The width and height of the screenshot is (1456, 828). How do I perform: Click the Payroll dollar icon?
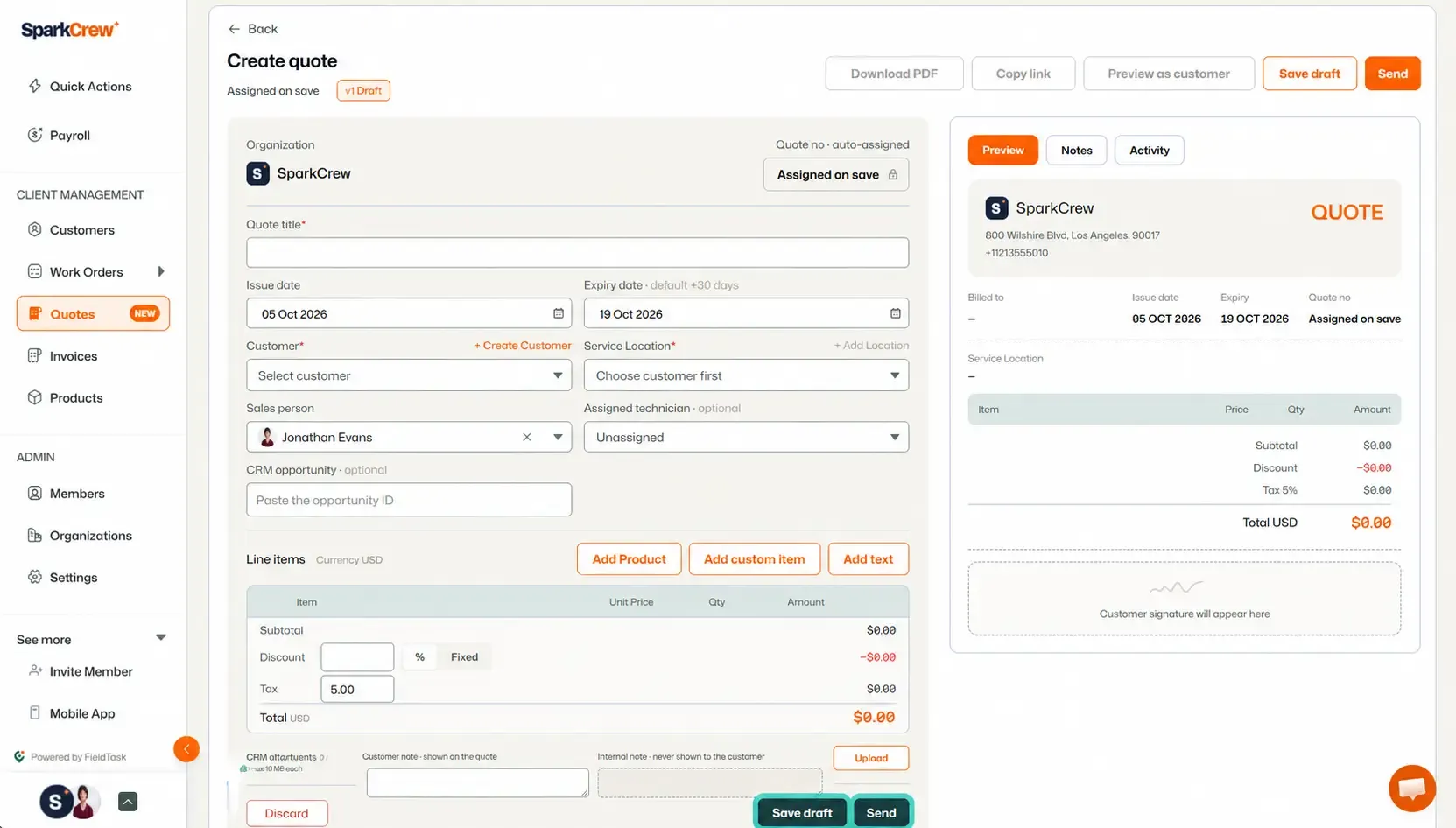35,135
